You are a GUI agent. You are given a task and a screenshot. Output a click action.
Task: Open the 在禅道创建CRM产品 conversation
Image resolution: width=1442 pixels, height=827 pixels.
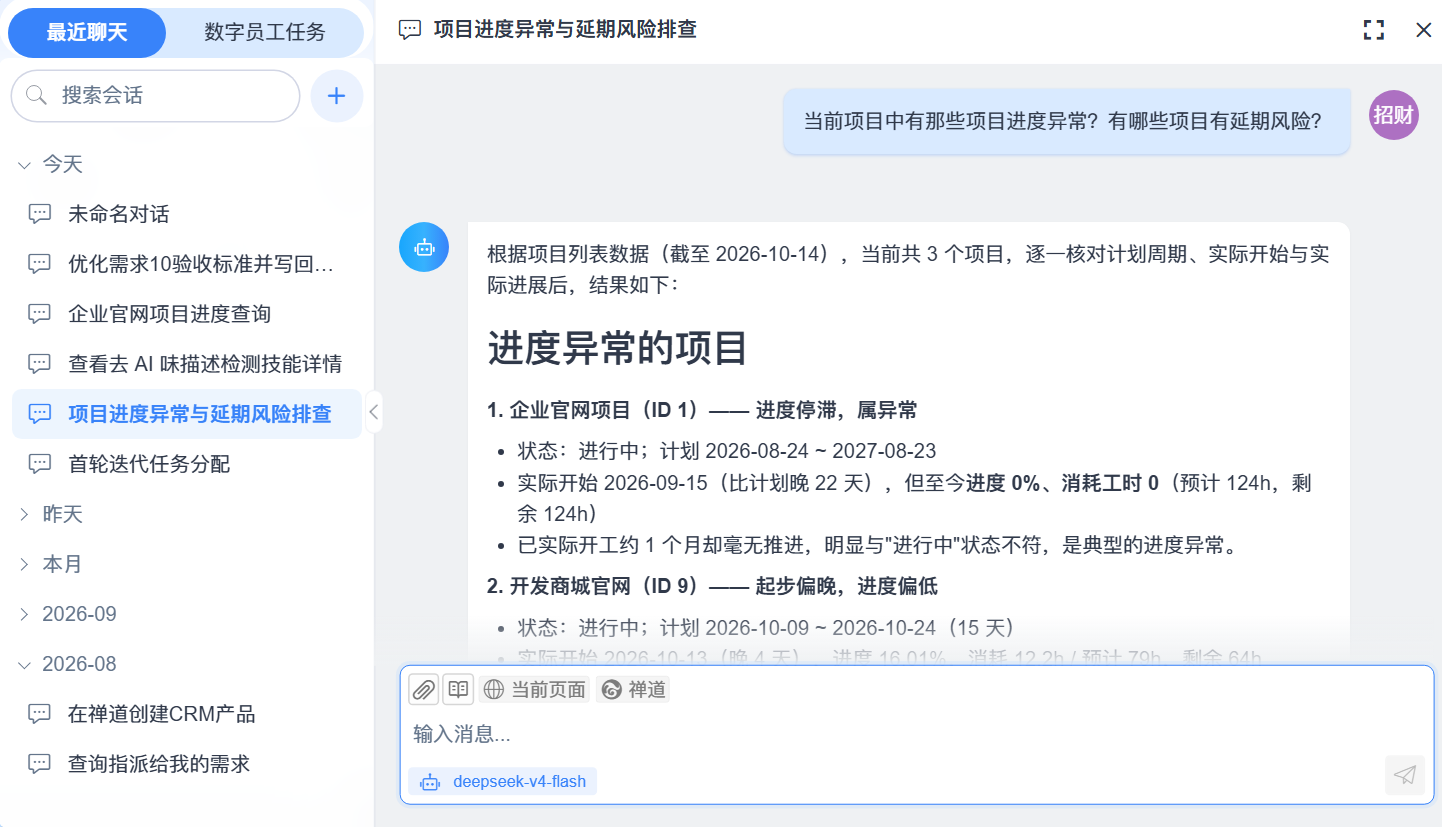point(187,714)
